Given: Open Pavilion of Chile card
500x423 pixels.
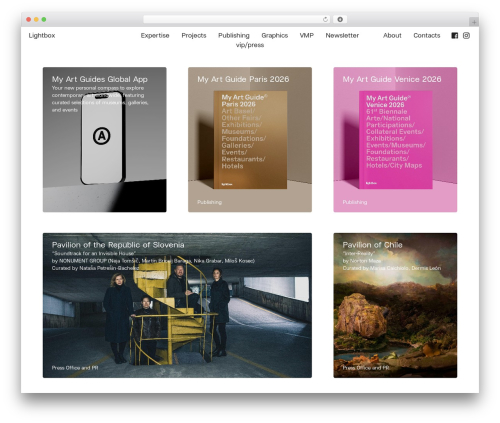Looking at the screenshot, I should pos(395,305).
